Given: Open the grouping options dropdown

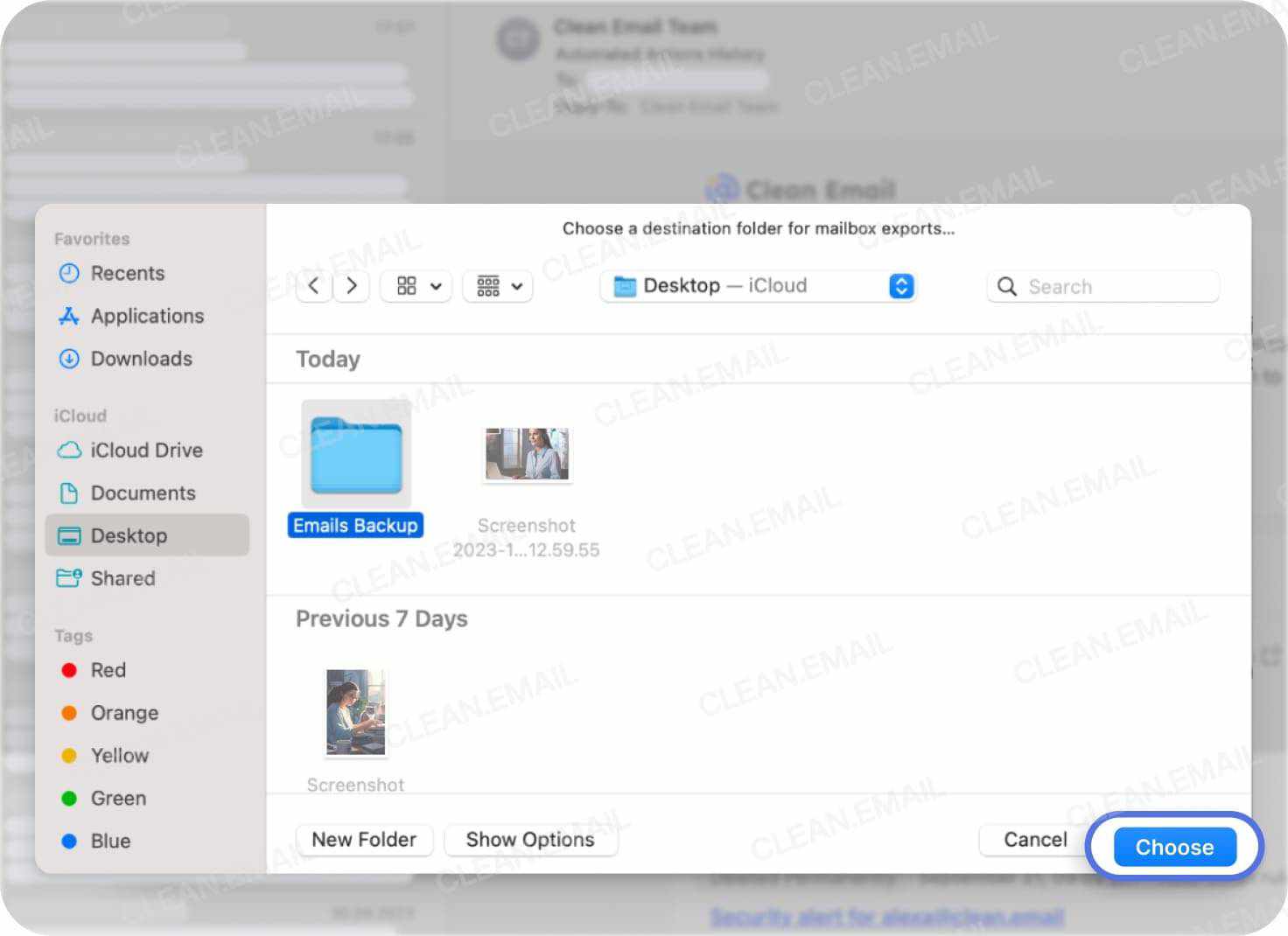Looking at the screenshot, I should point(497,286).
